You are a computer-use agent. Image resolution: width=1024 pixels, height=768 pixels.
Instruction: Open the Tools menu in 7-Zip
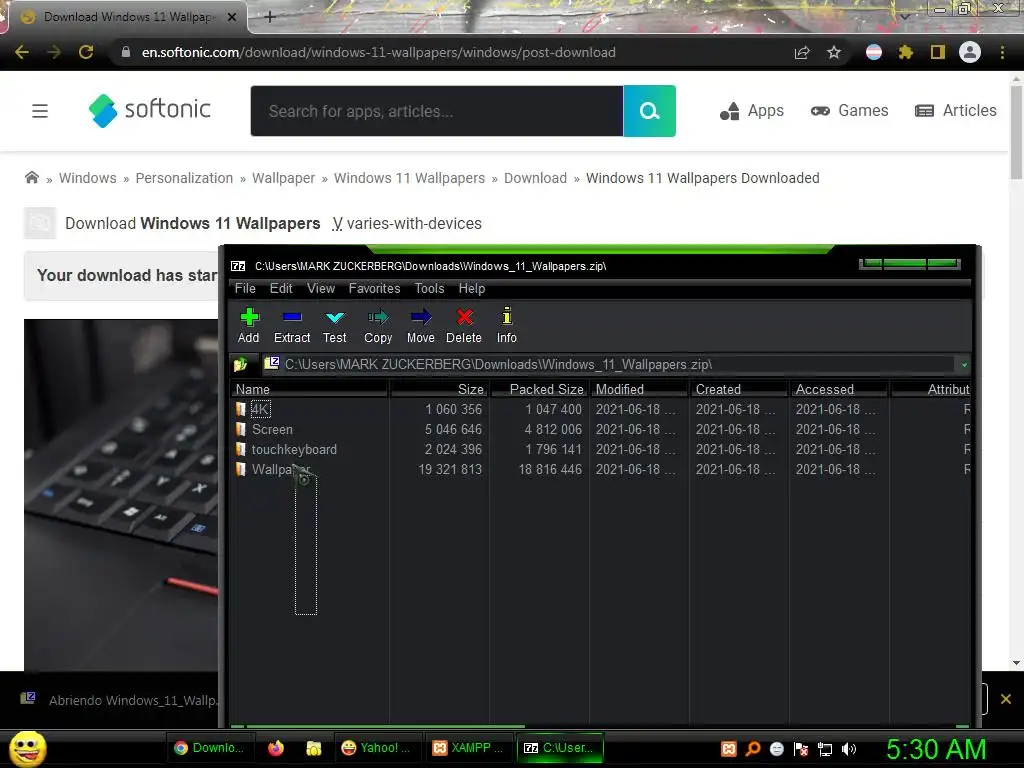(x=429, y=289)
